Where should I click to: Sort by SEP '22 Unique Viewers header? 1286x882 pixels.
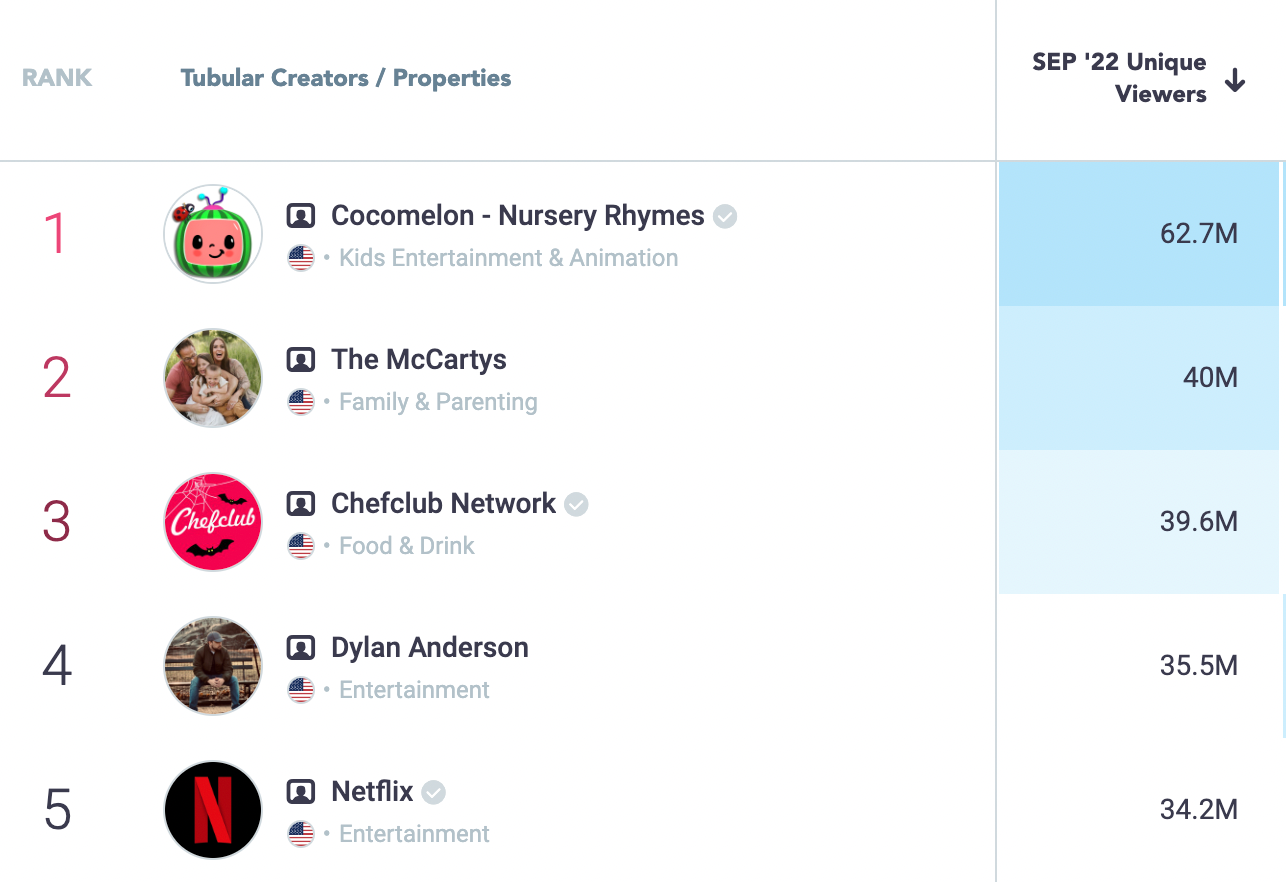click(1119, 78)
